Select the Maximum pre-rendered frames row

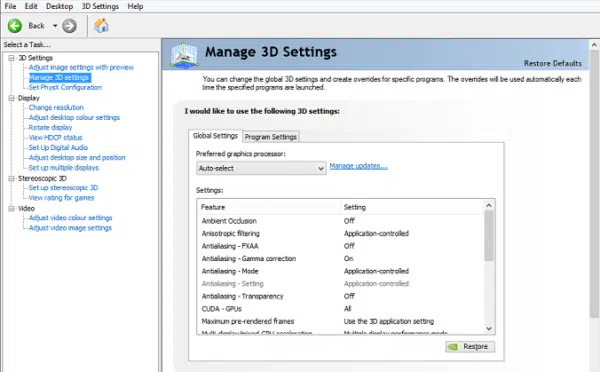pyautogui.click(x=341, y=321)
